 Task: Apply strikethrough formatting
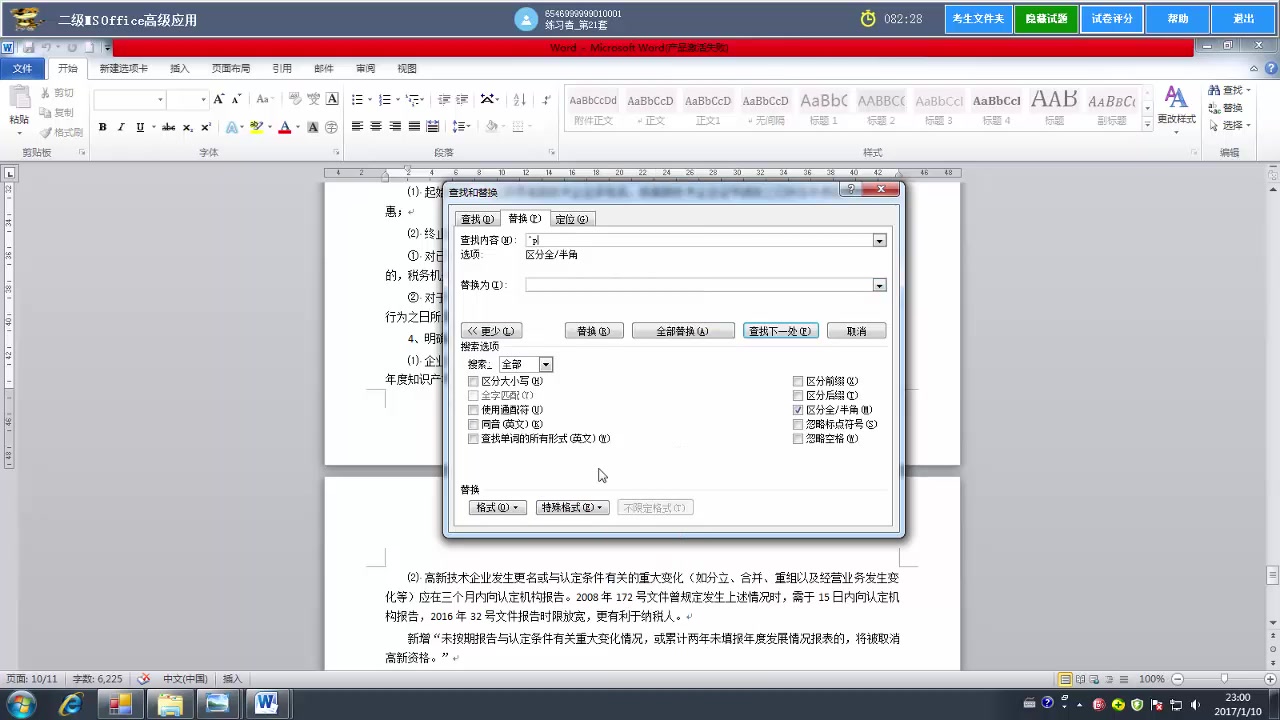(x=168, y=127)
